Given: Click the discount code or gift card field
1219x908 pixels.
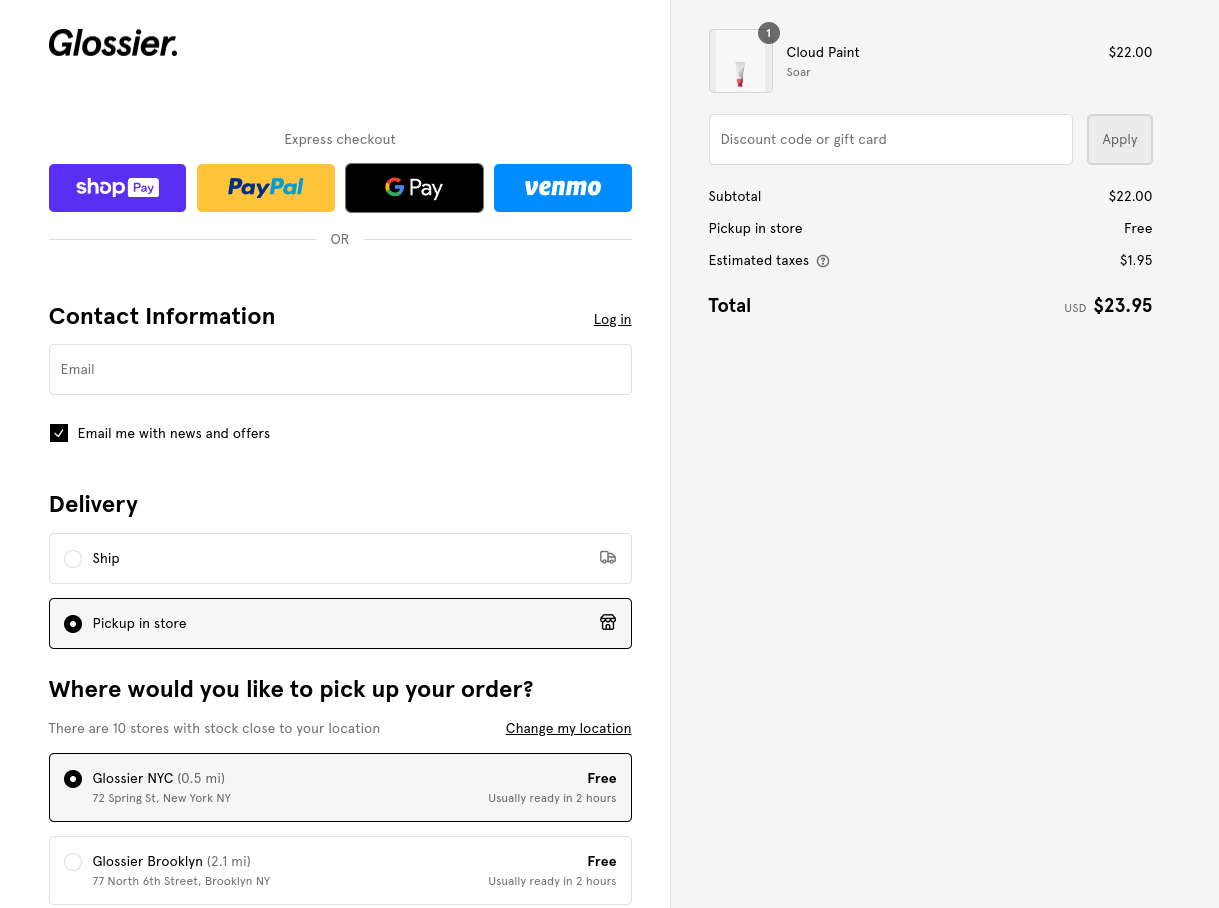Looking at the screenshot, I should 890,140.
